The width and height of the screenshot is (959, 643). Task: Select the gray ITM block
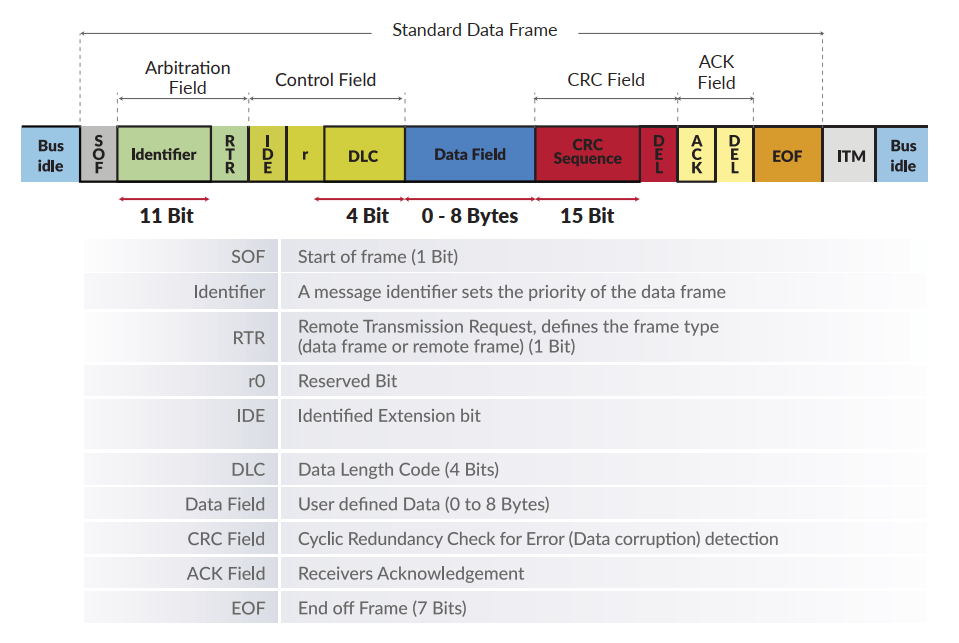coord(850,155)
